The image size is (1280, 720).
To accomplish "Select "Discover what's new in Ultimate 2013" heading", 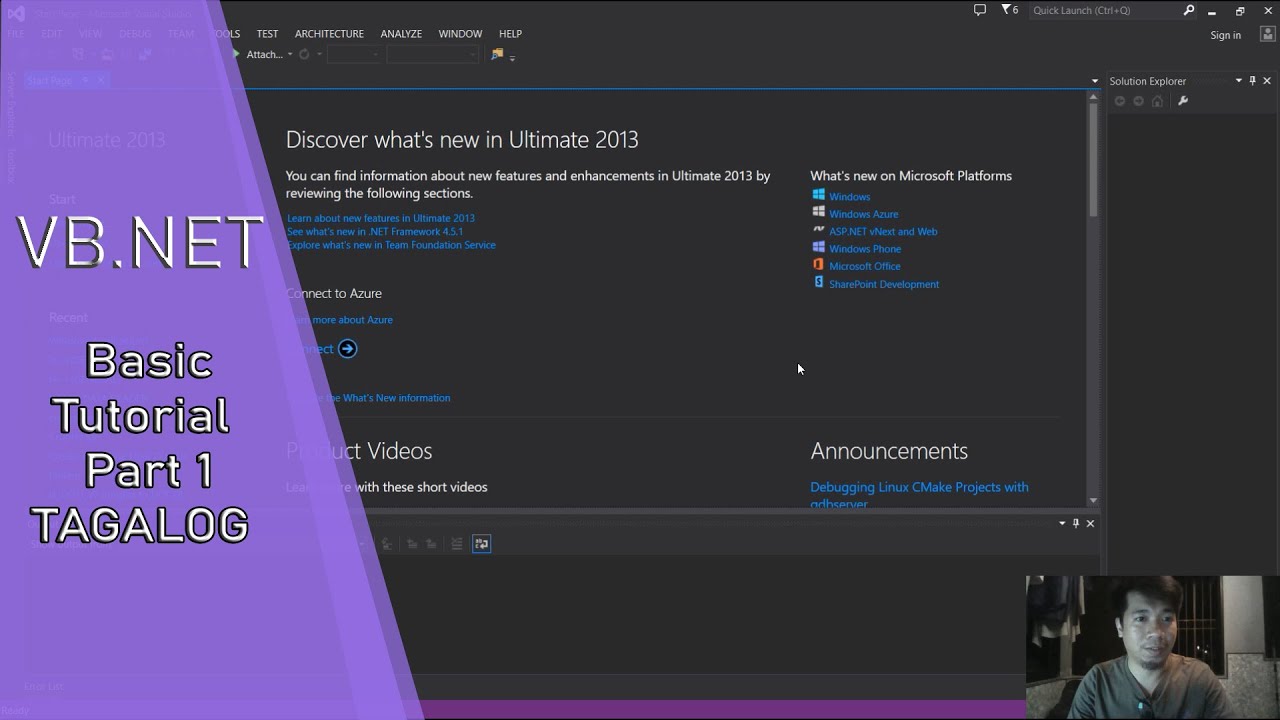I will 462,139.
